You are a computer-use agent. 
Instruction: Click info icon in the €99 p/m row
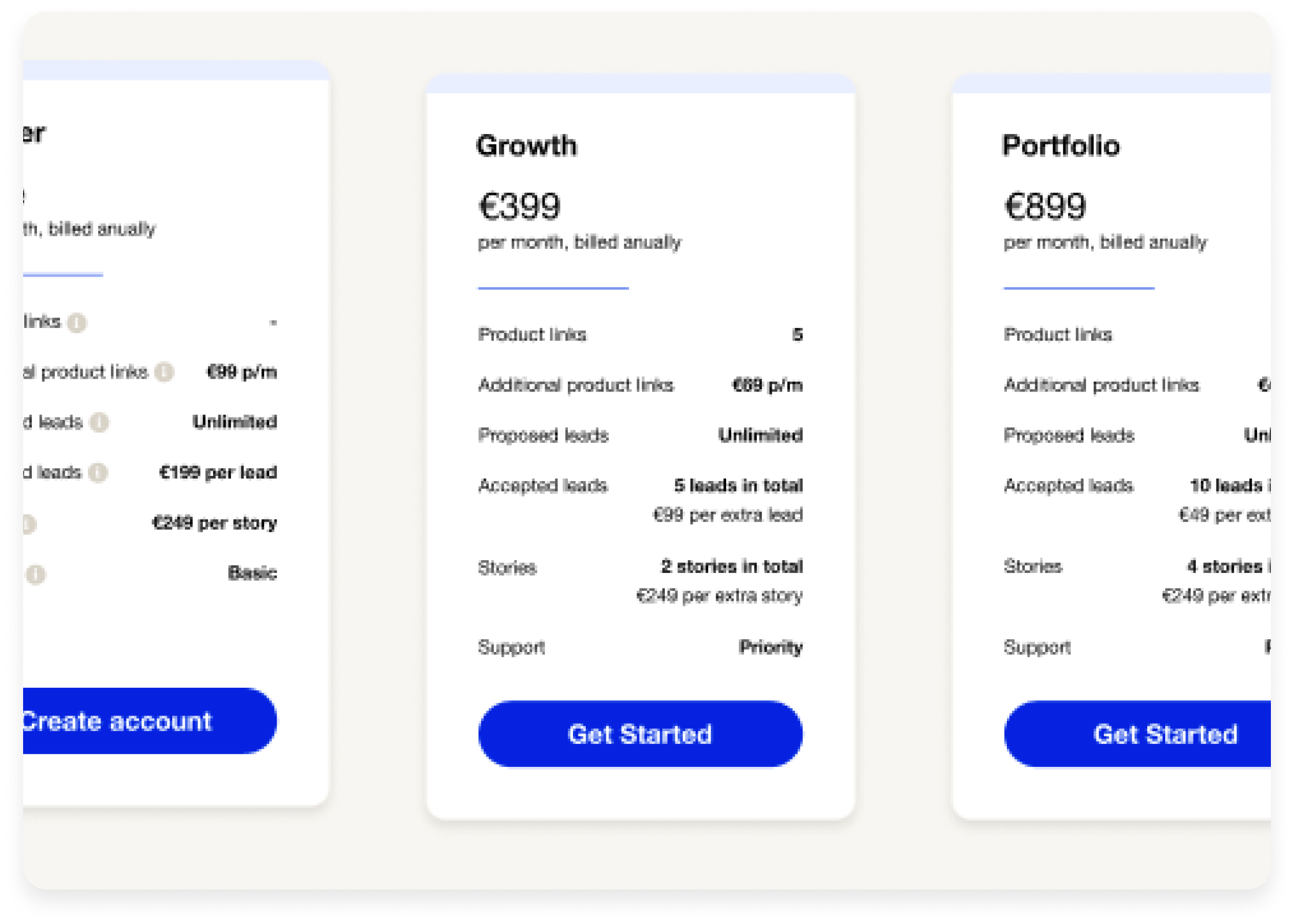click(x=164, y=372)
